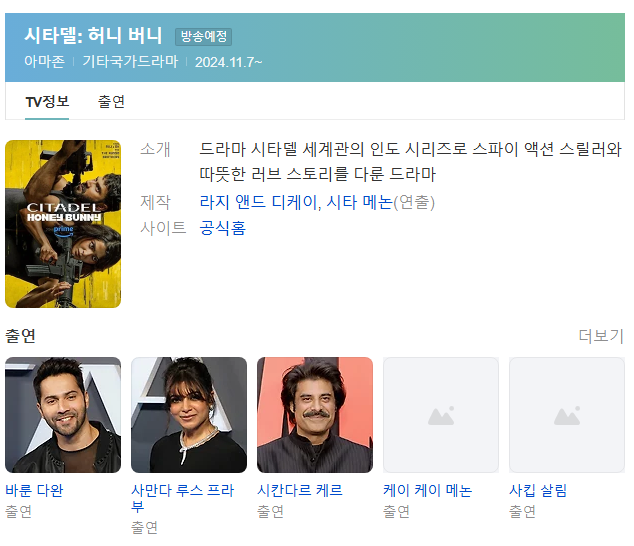
Task: Open 사만다 루스 프라부 cast photo
Action: 189,415
